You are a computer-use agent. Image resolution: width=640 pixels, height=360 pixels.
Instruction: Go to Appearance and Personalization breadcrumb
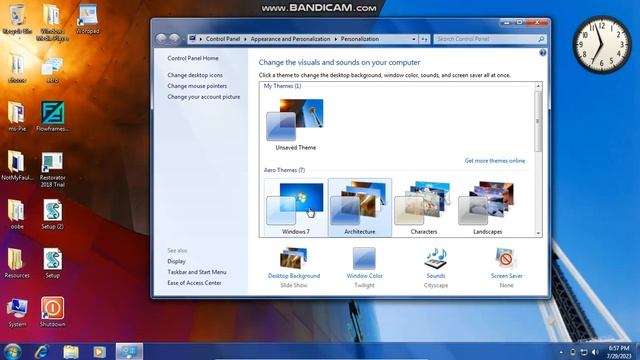point(290,39)
